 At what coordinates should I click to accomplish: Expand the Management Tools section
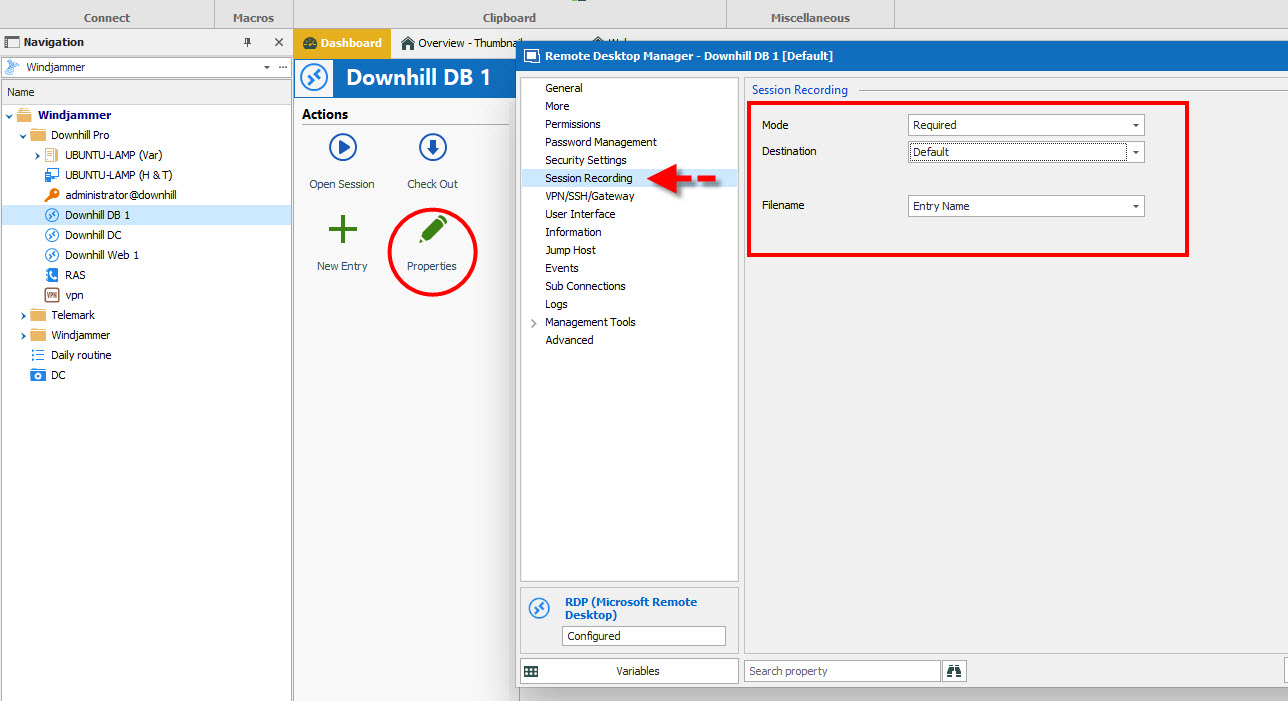pyautogui.click(x=534, y=323)
